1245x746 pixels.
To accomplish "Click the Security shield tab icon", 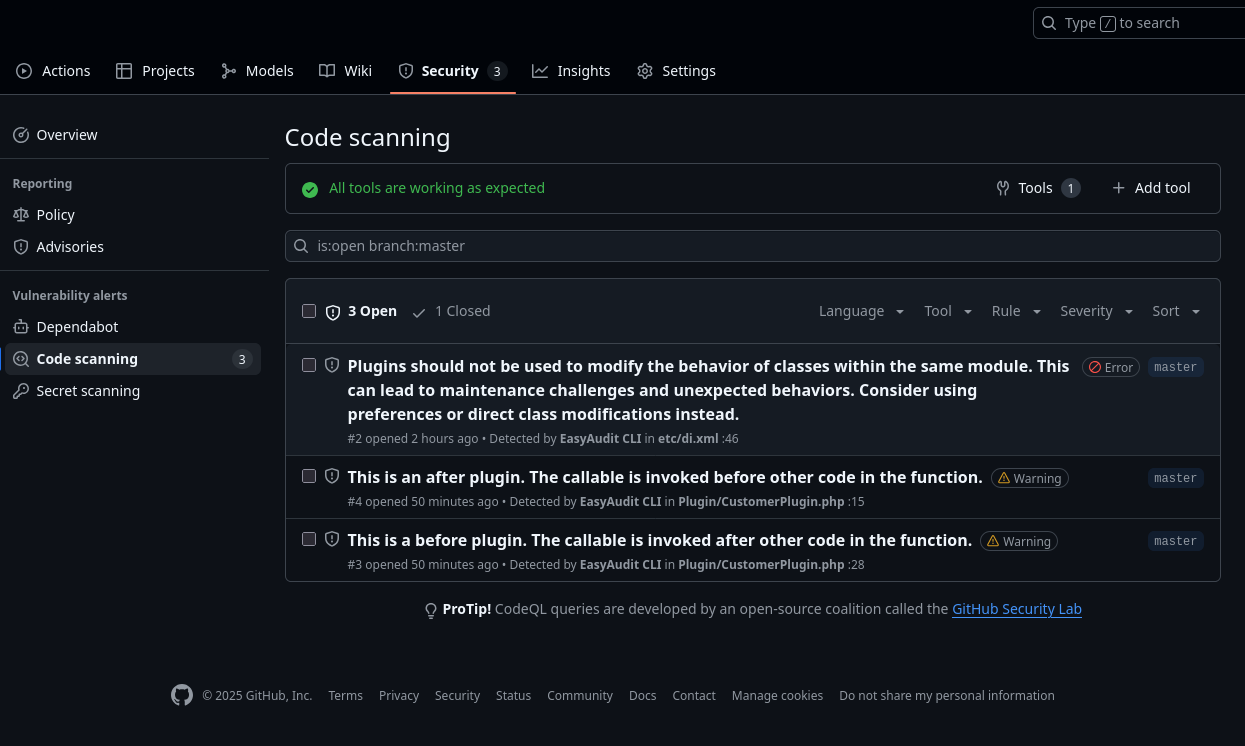I will coord(406,71).
